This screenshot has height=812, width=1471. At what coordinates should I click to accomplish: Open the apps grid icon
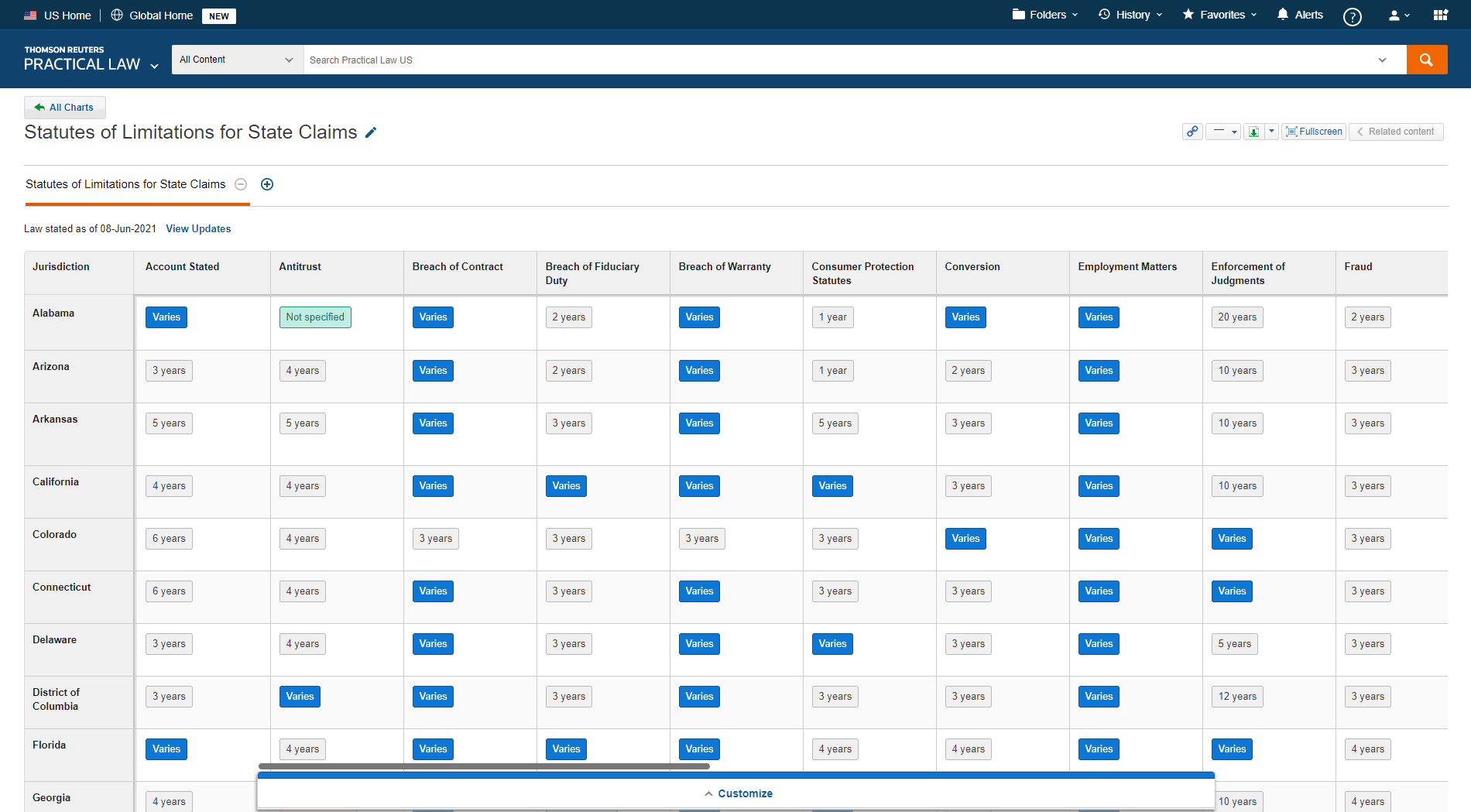[1440, 15]
